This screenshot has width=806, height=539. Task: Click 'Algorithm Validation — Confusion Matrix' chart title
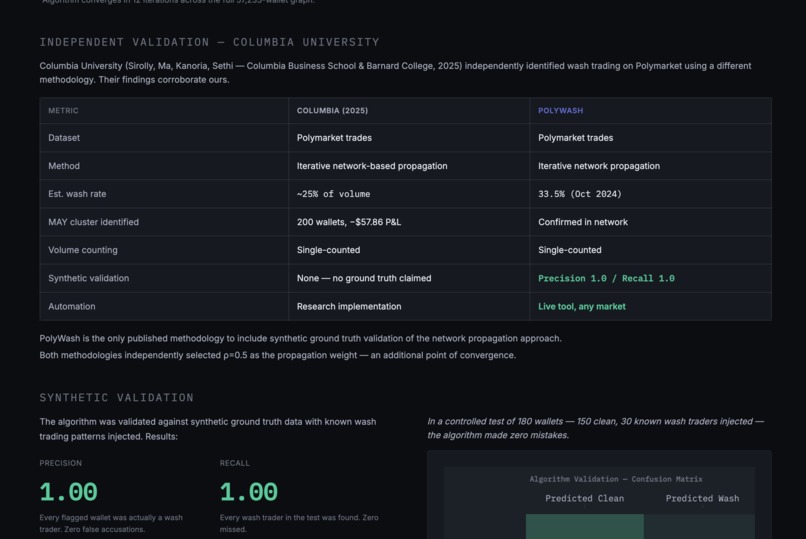pos(616,479)
